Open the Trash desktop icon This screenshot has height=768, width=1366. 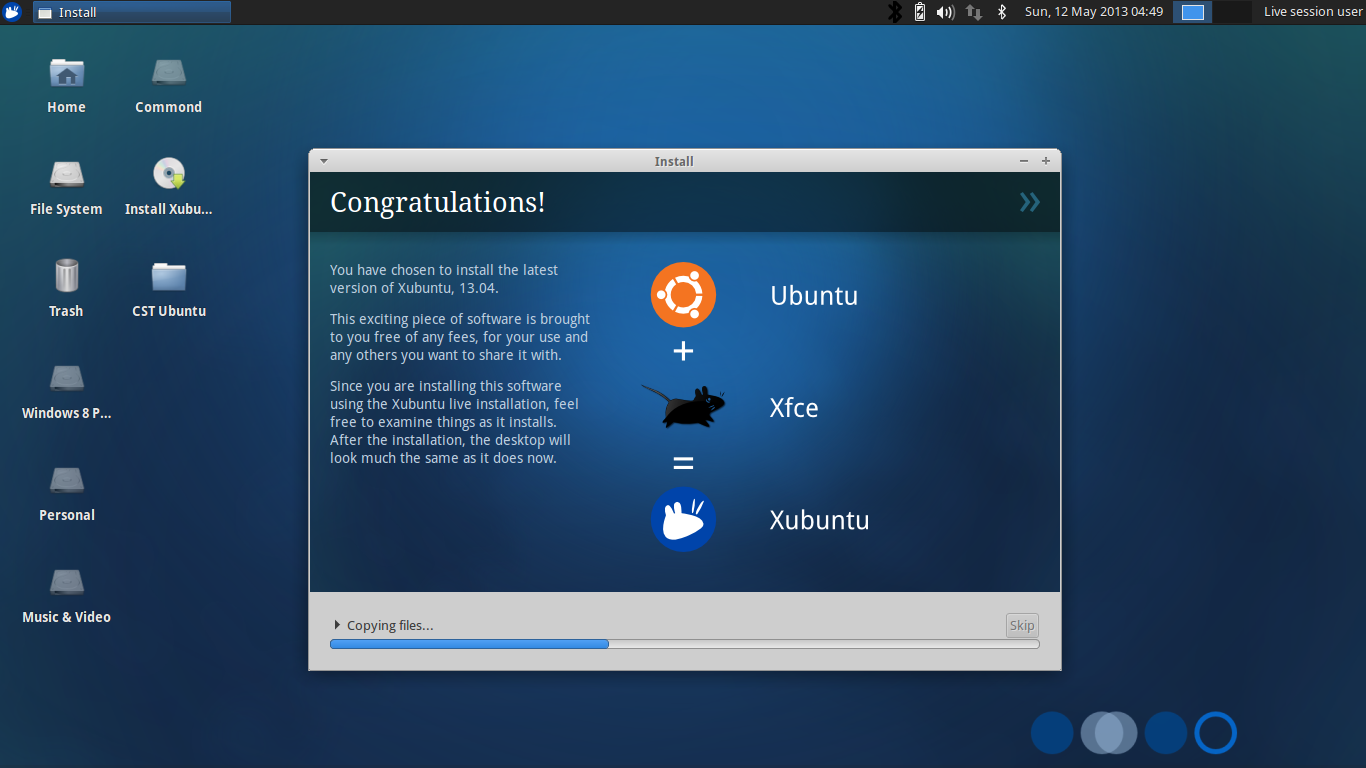[x=66, y=276]
